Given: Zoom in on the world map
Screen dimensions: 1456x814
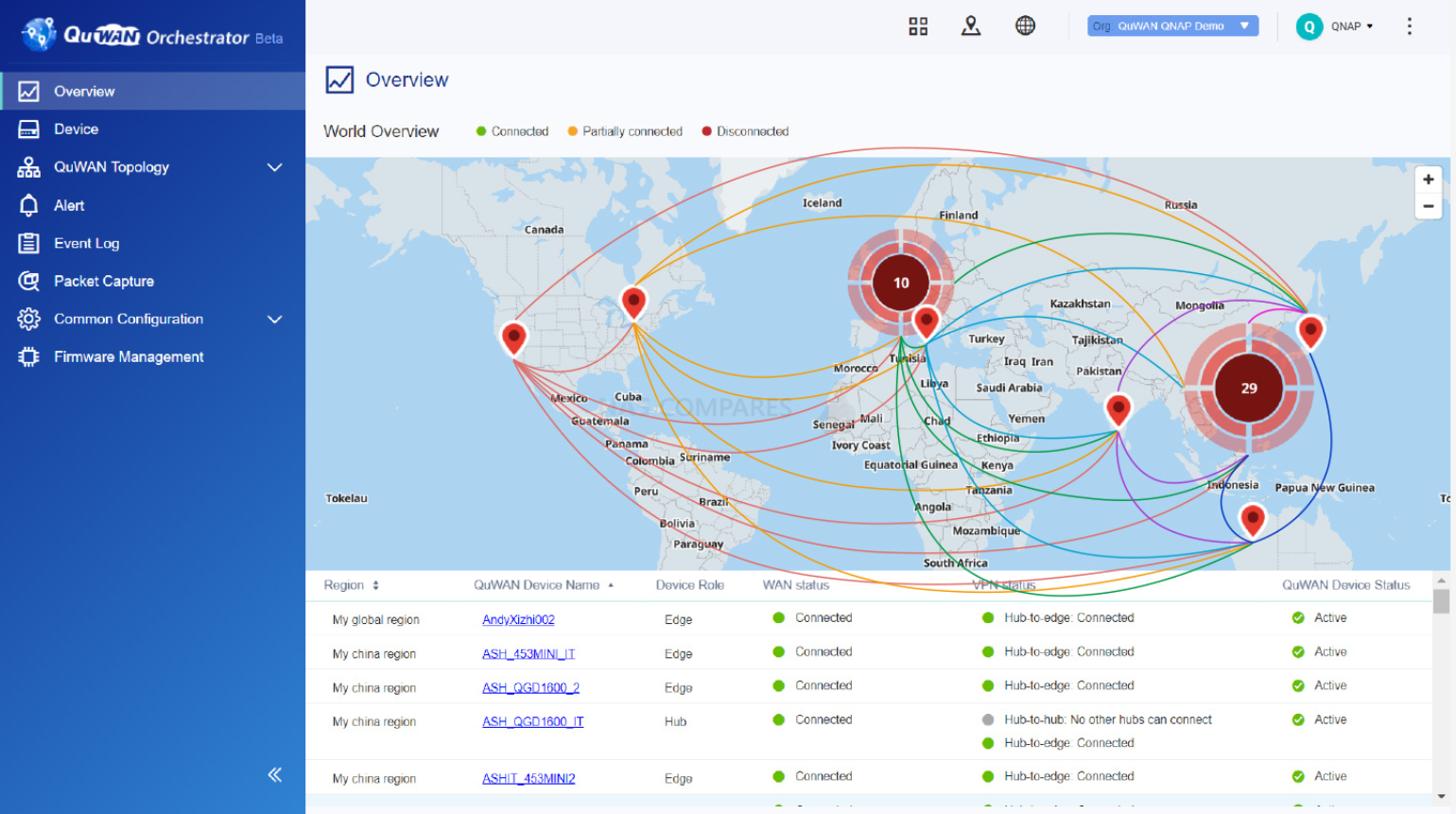Looking at the screenshot, I should click(x=1428, y=179).
